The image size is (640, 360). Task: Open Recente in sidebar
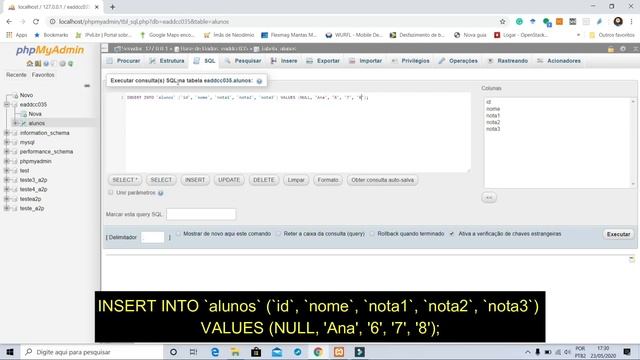click(16, 75)
